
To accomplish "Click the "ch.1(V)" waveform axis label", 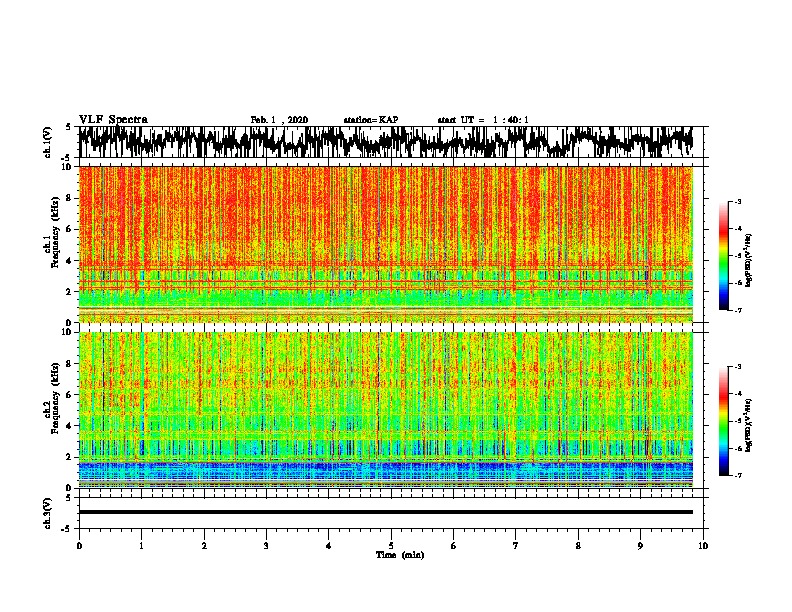I will point(48,142).
